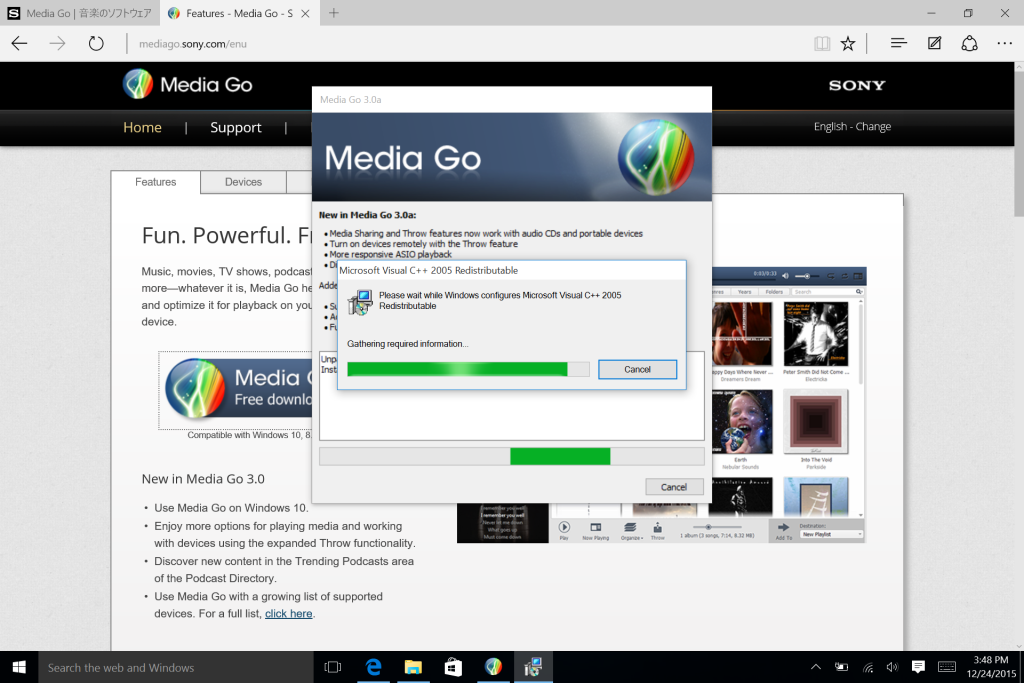Open the Support navigation item

point(236,127)
